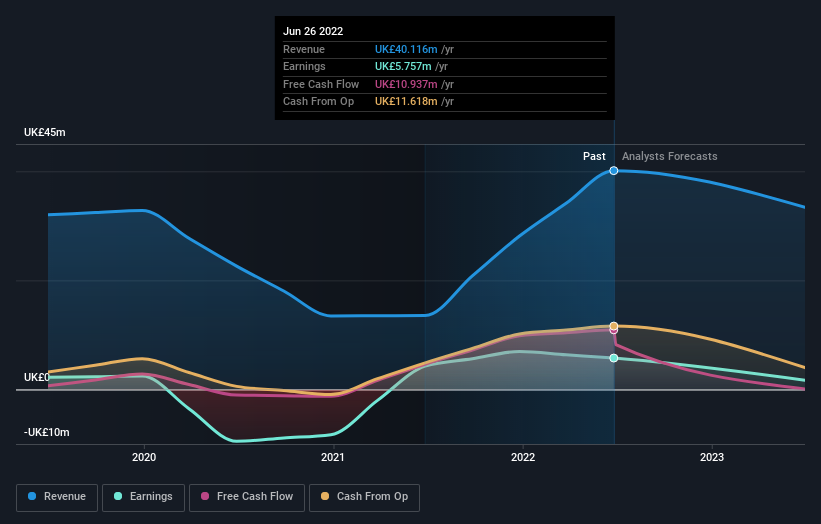Screen dimensions: 821x524
Task: Toggle the Earnings legend button
Action: 143,497
